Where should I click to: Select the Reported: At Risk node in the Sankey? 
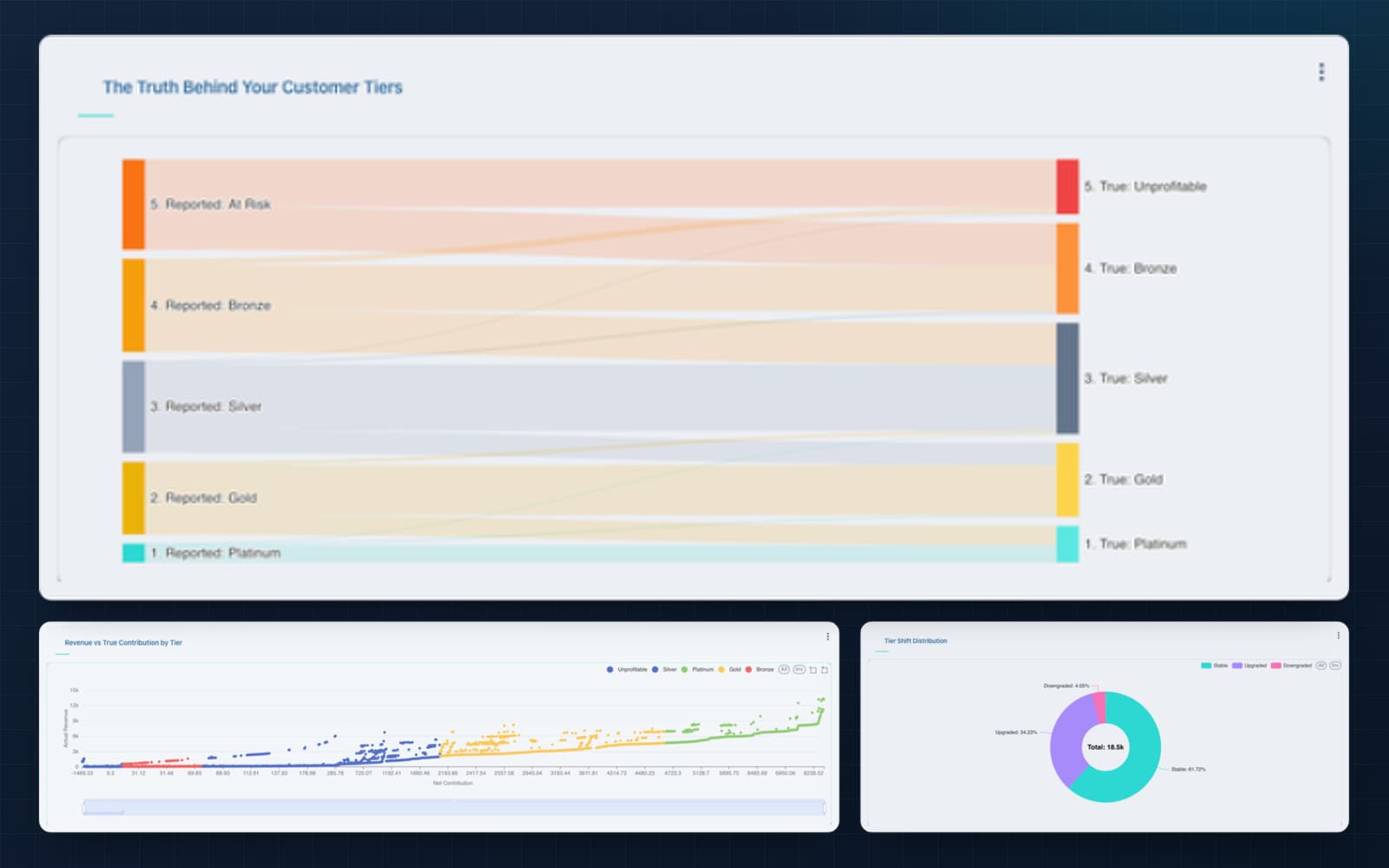click(134, 205)
